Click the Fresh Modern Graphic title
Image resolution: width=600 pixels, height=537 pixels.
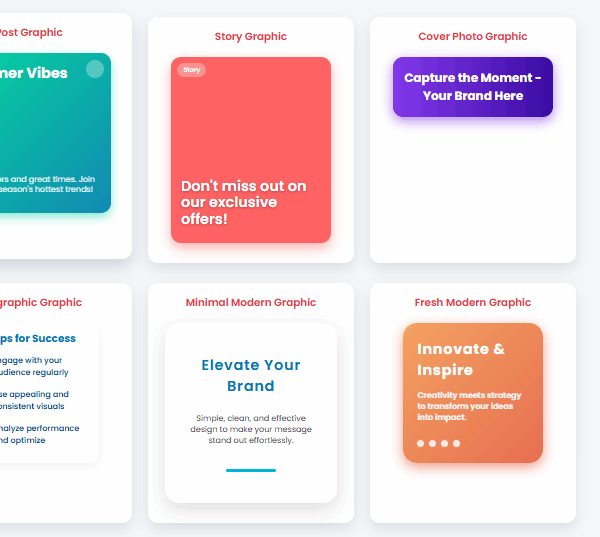point(473,302)
